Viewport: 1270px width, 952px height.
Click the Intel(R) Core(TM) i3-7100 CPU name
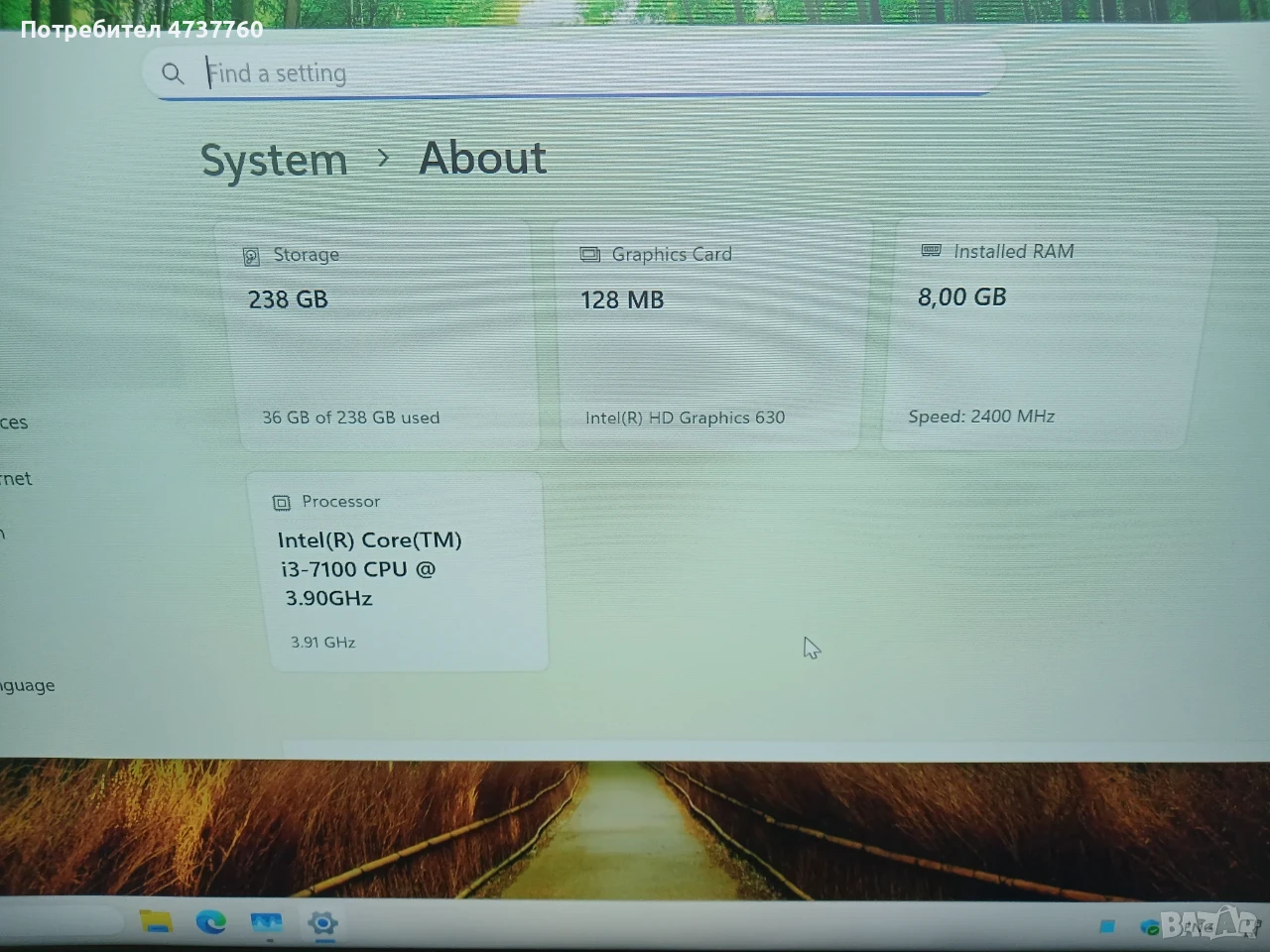(x=370, y=568)
